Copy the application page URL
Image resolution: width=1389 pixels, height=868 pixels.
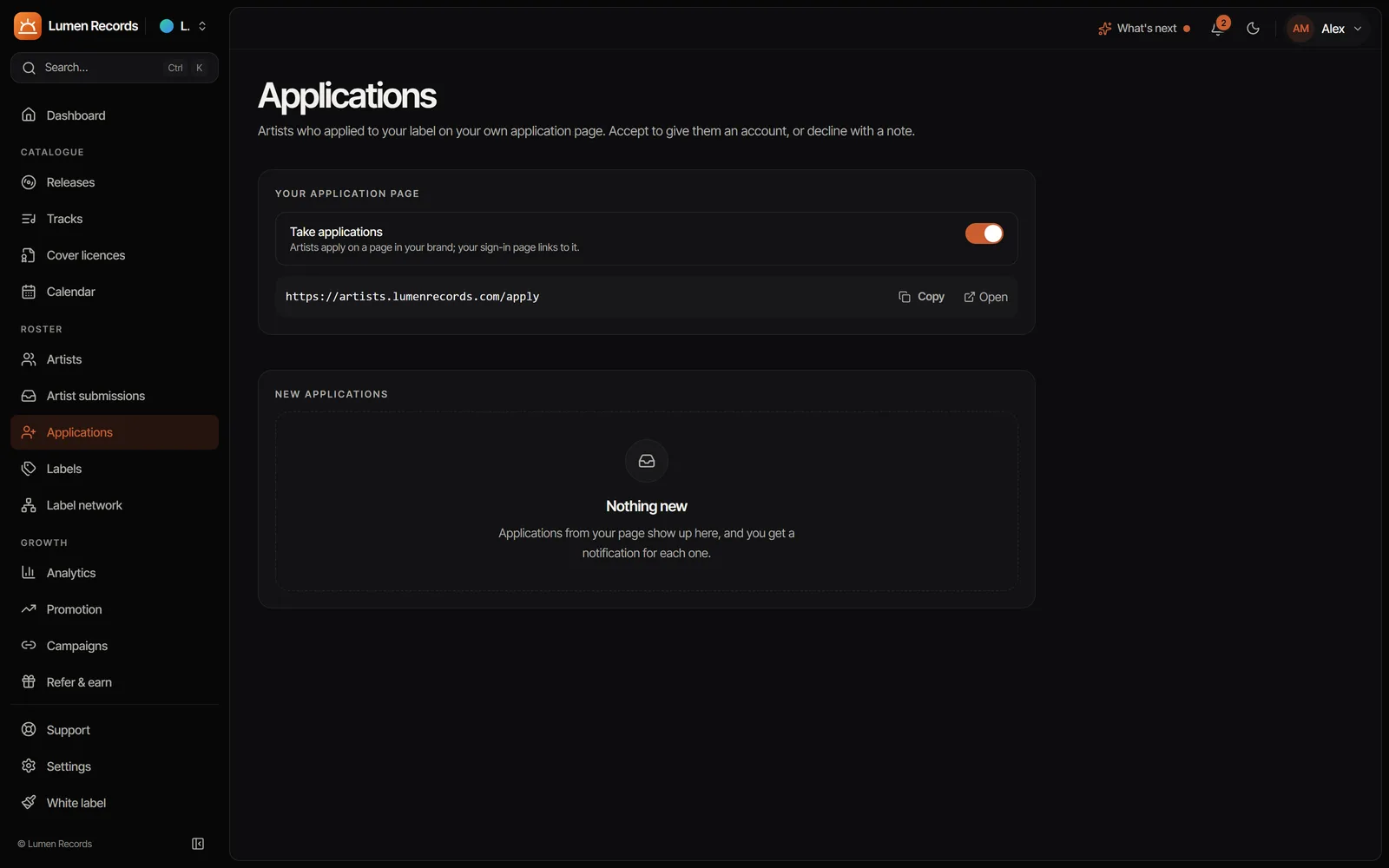(921, 297)
